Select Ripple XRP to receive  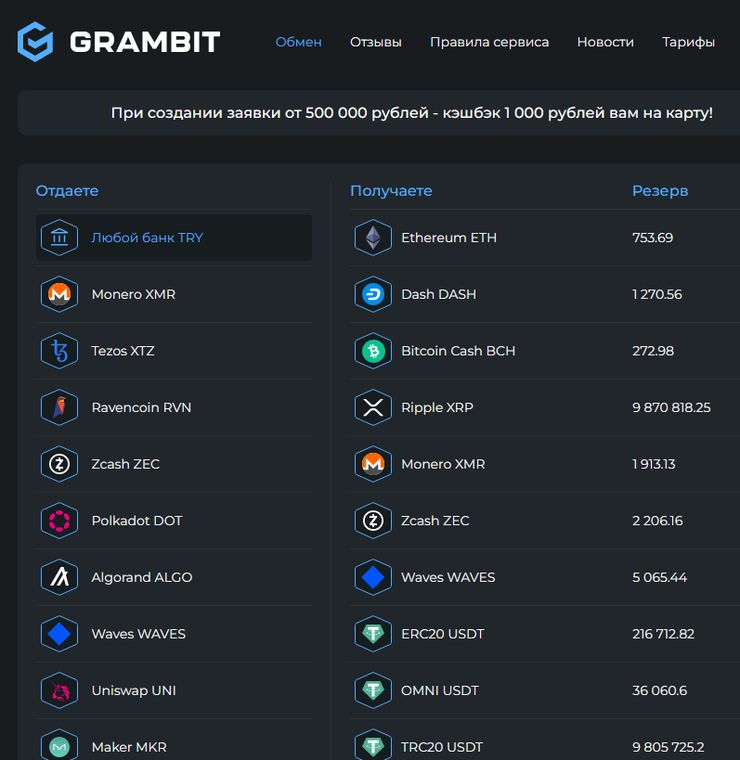(545, 407)
